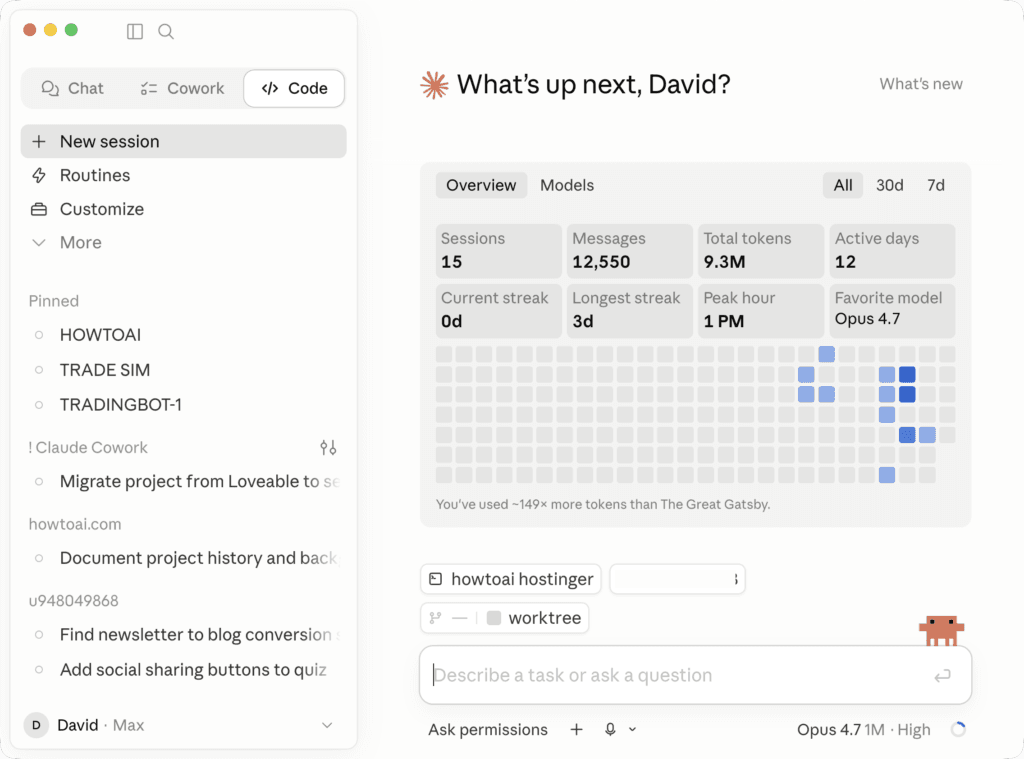Click the bottom-row blue activity heatmap square

887,475
